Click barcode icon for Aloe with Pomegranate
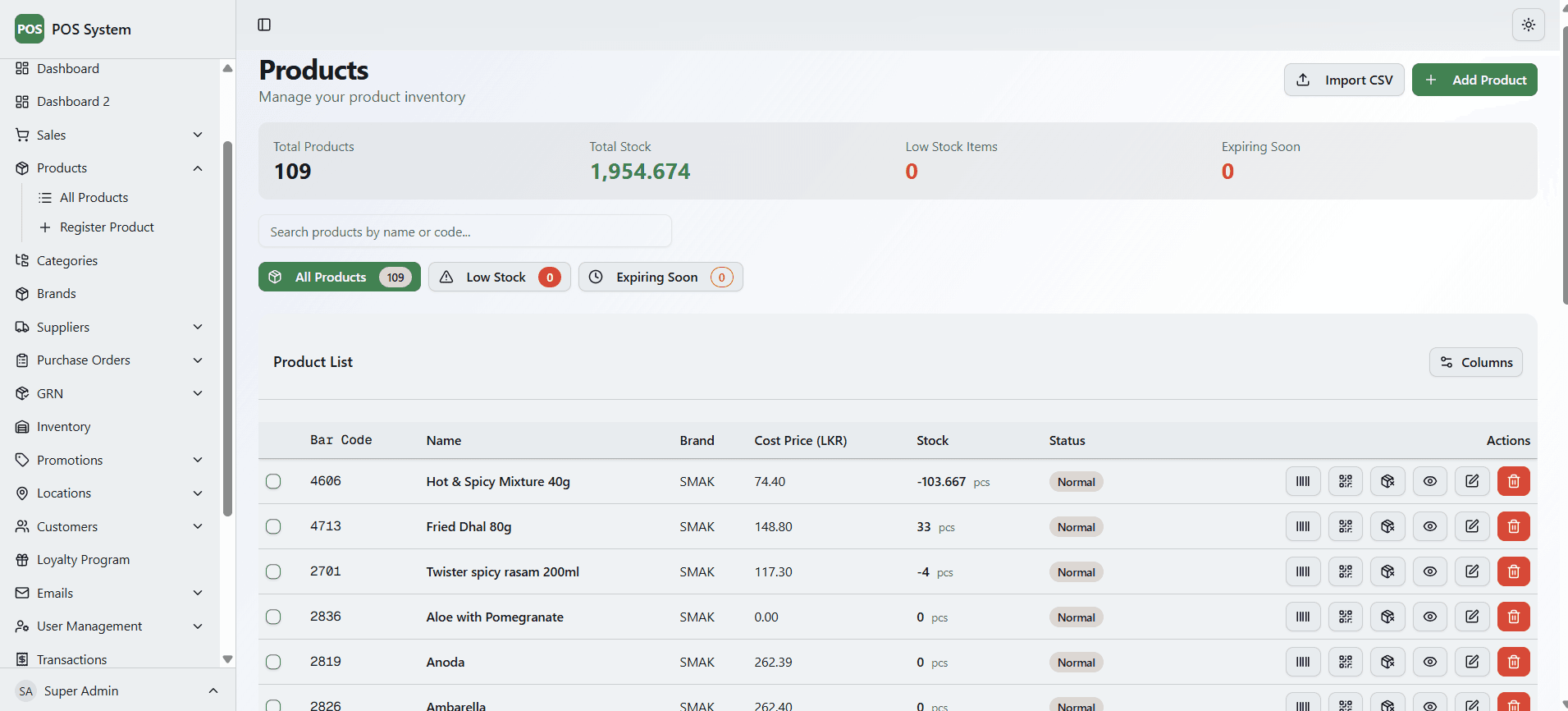This screenshot has width=1568, height=711. tap(1303, 617)
